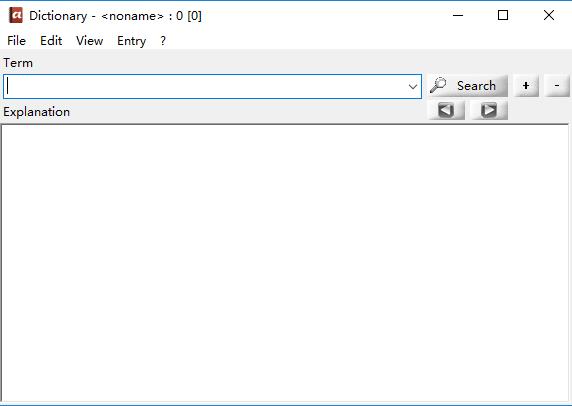Click the Term label above the input
Screen dimensions: 572x406
click(18, 63)
